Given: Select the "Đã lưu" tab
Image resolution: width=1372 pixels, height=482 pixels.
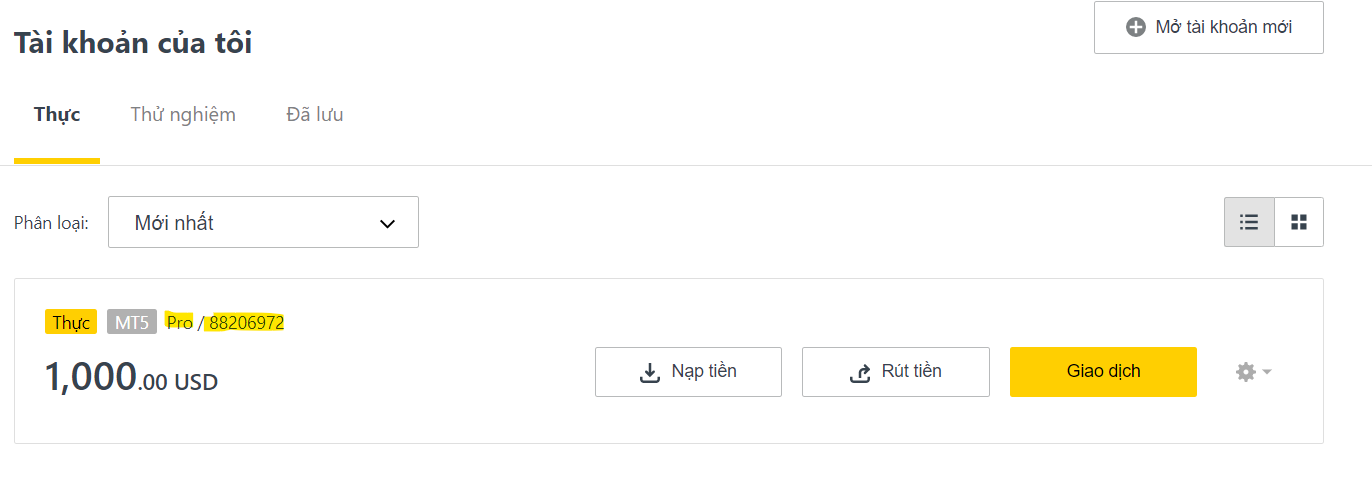Looking at the screenshot, I should point(314,114).
